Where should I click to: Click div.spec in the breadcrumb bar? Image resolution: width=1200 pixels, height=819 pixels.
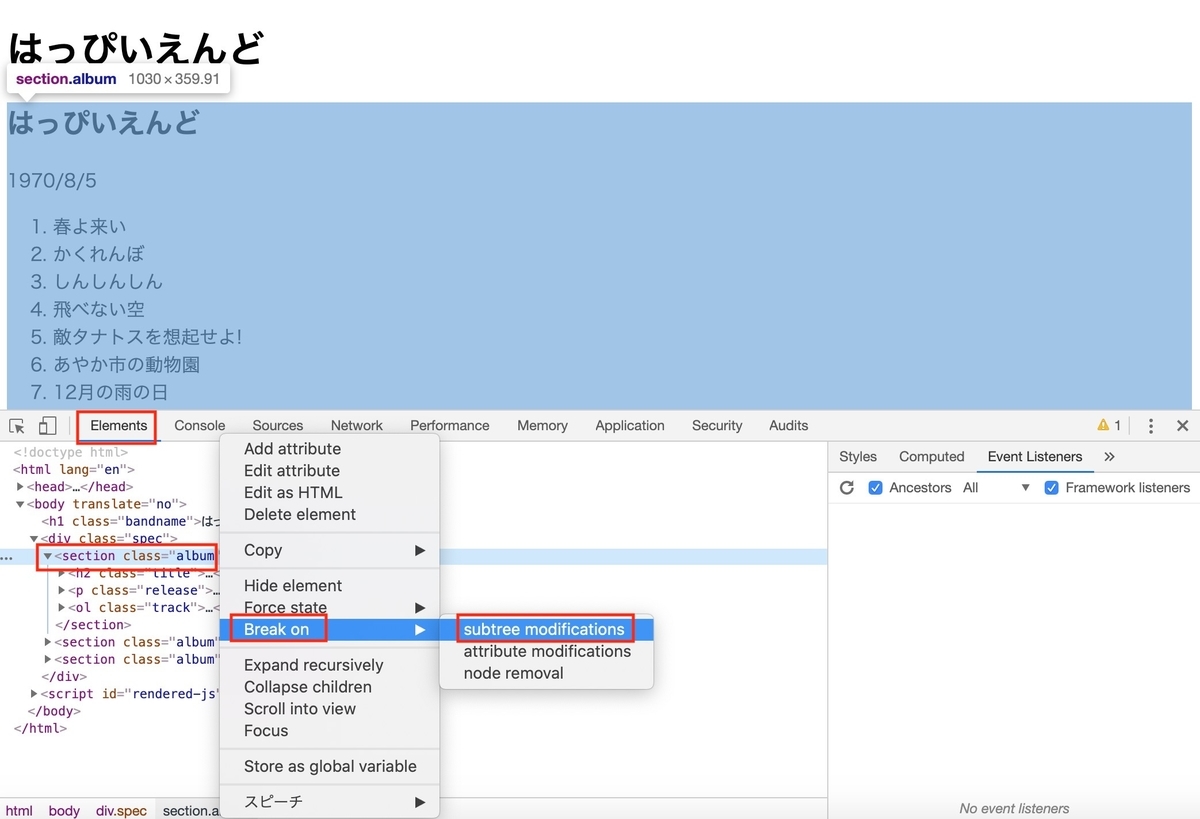(x=121, y=811)
